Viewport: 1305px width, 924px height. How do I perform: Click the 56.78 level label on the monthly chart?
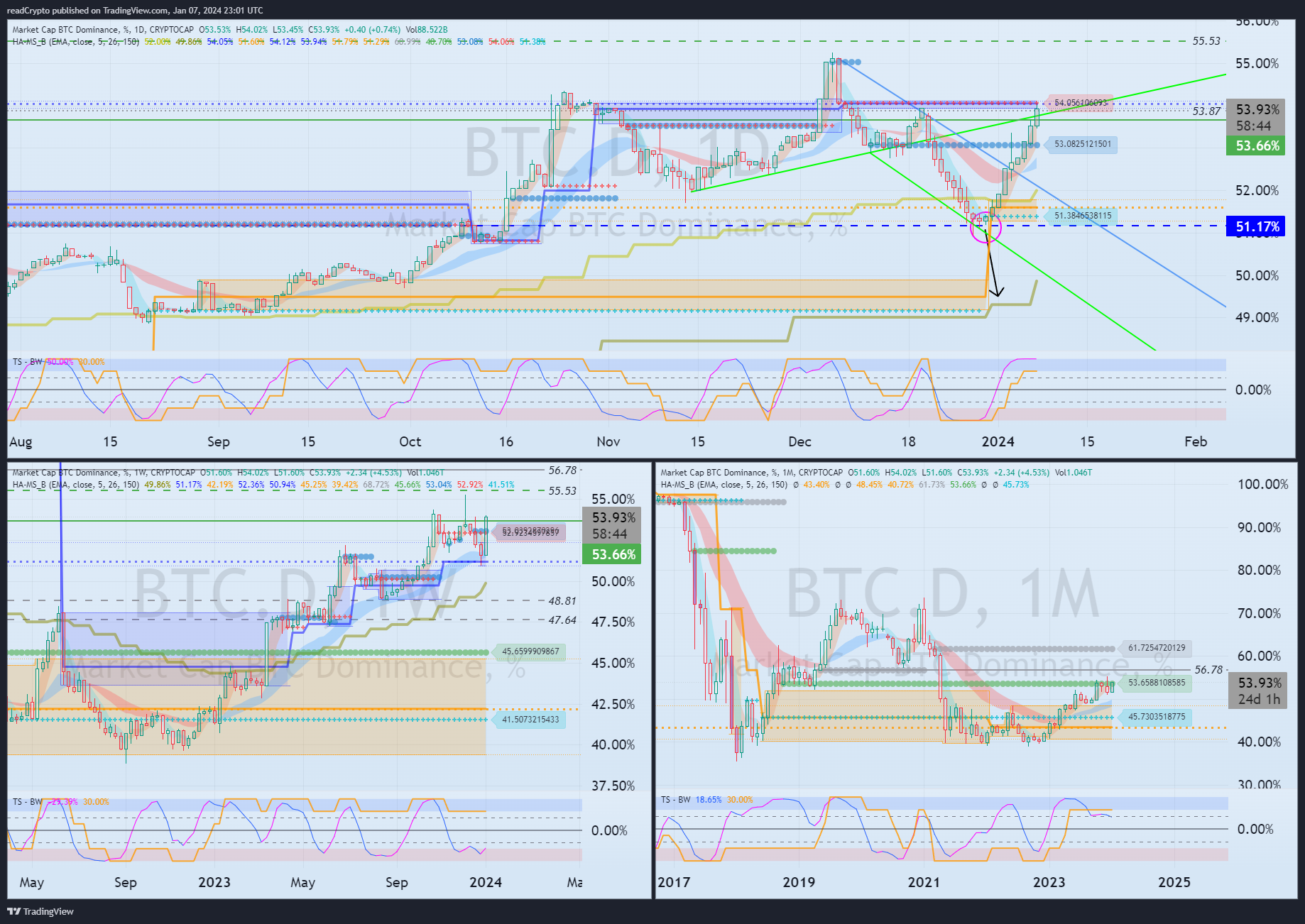[x=1208, y=670]
